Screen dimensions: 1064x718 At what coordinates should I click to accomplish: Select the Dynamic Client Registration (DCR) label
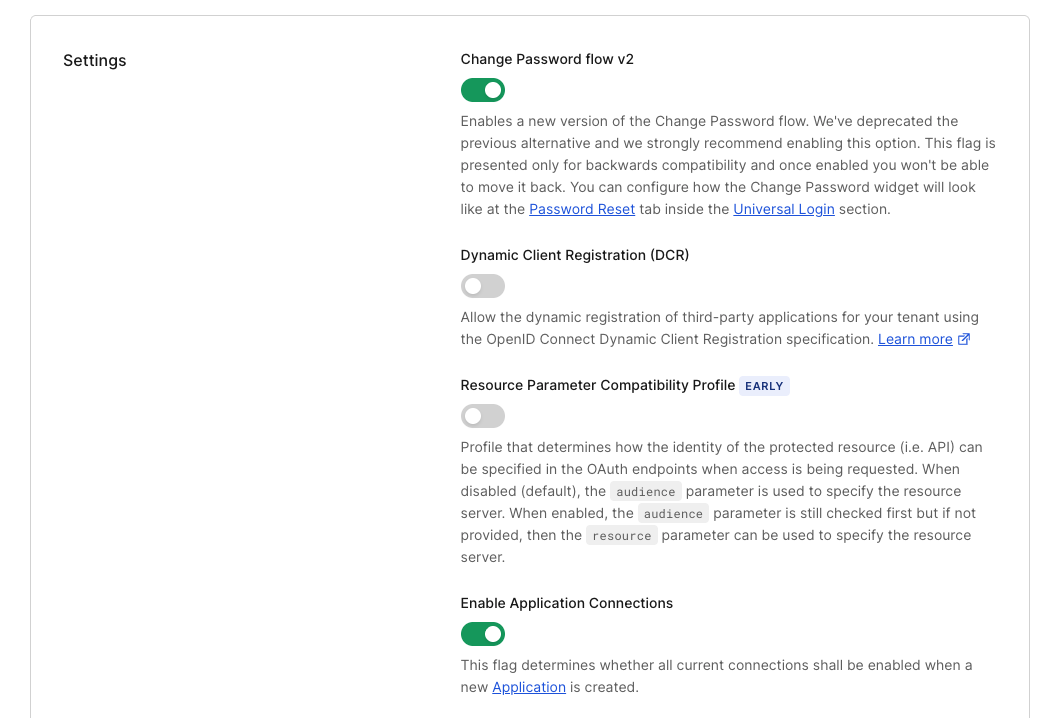(575, 255)
